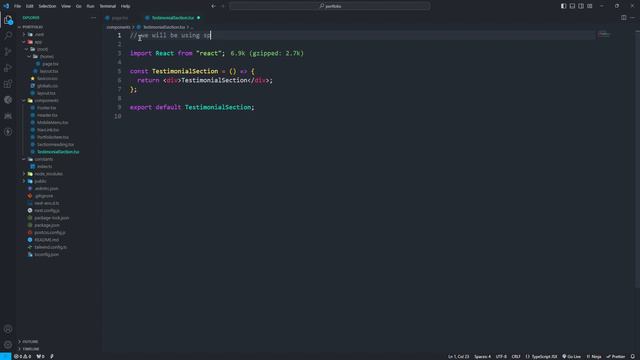
Task: Switch to the TestimonialSection.tsx tab
Action: (173, 18)
